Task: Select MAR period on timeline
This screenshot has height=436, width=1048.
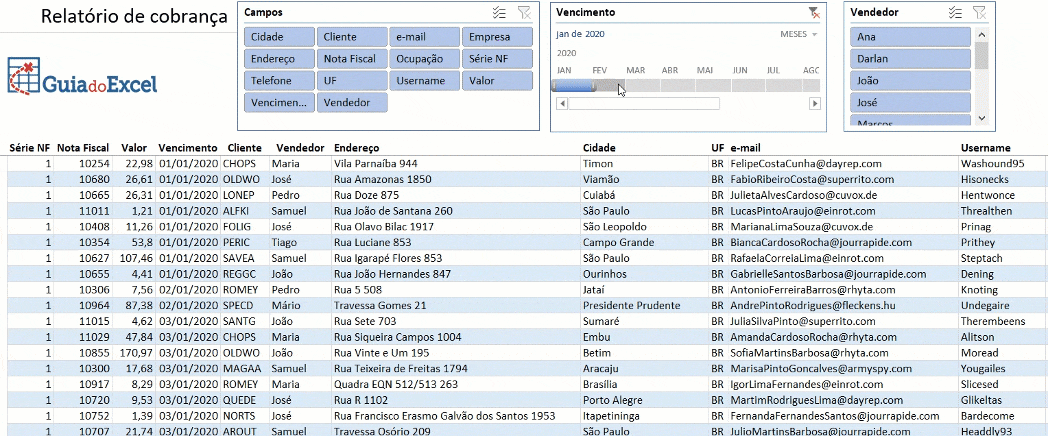Action: 642,86
